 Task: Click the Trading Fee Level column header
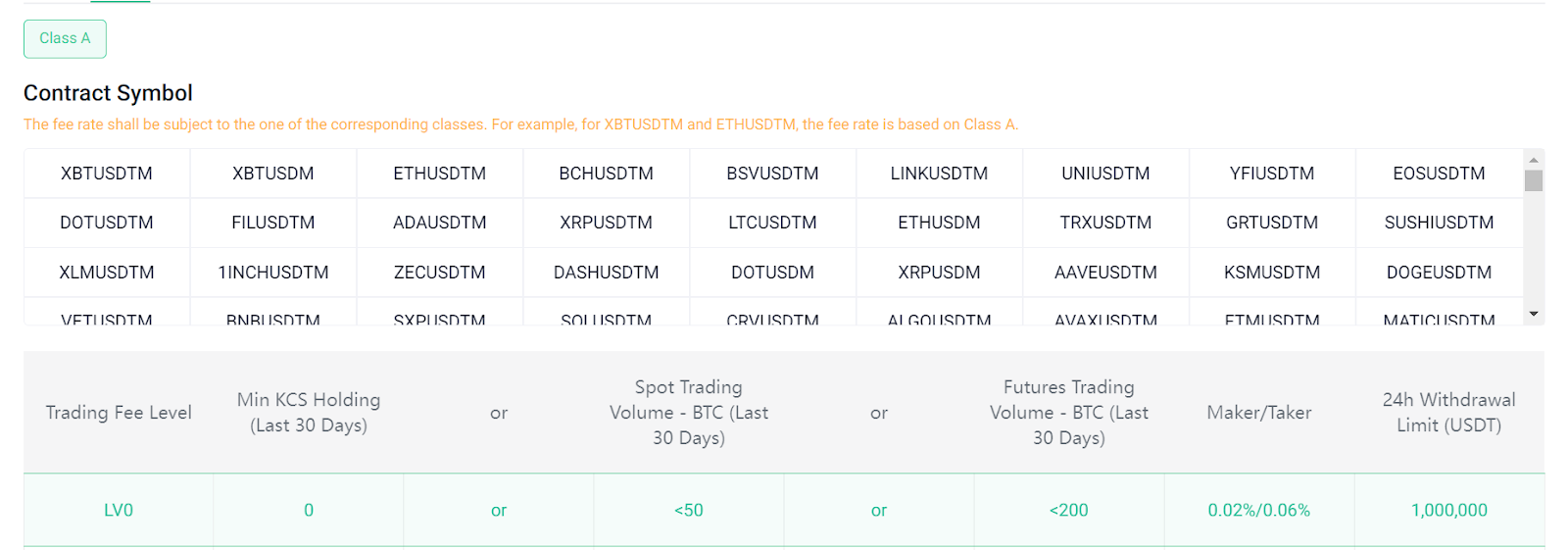click(x=119, y=413)
